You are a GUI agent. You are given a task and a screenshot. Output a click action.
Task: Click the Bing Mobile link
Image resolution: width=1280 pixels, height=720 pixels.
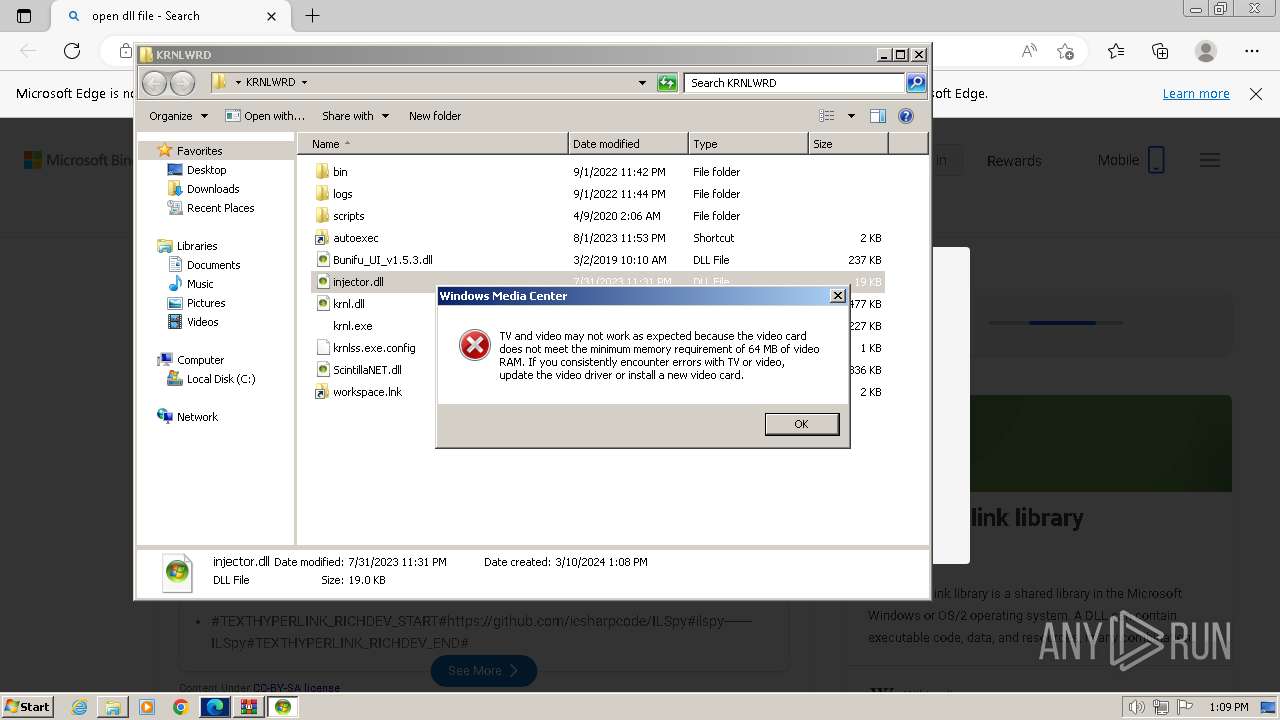point(1131,160)
